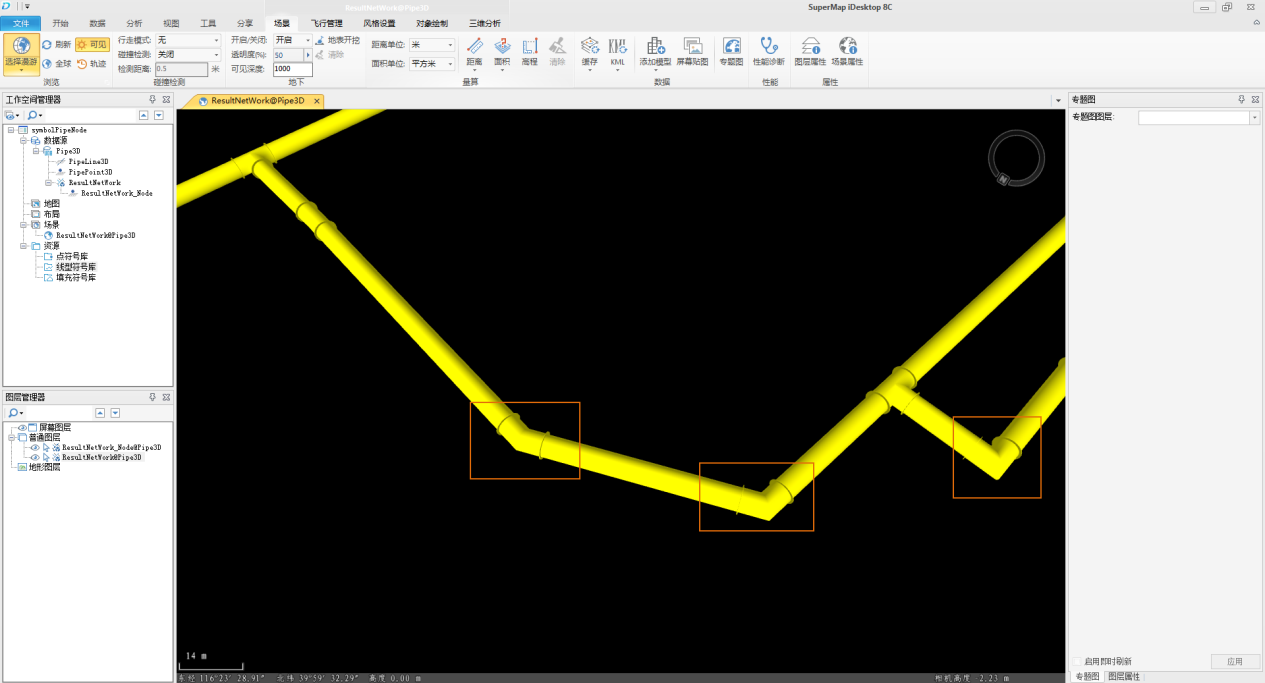Toggle visibility of 屏幕图层 layer
This screenshot has width=1265, height=683.
pyautogui.click(x=22, y=427)
